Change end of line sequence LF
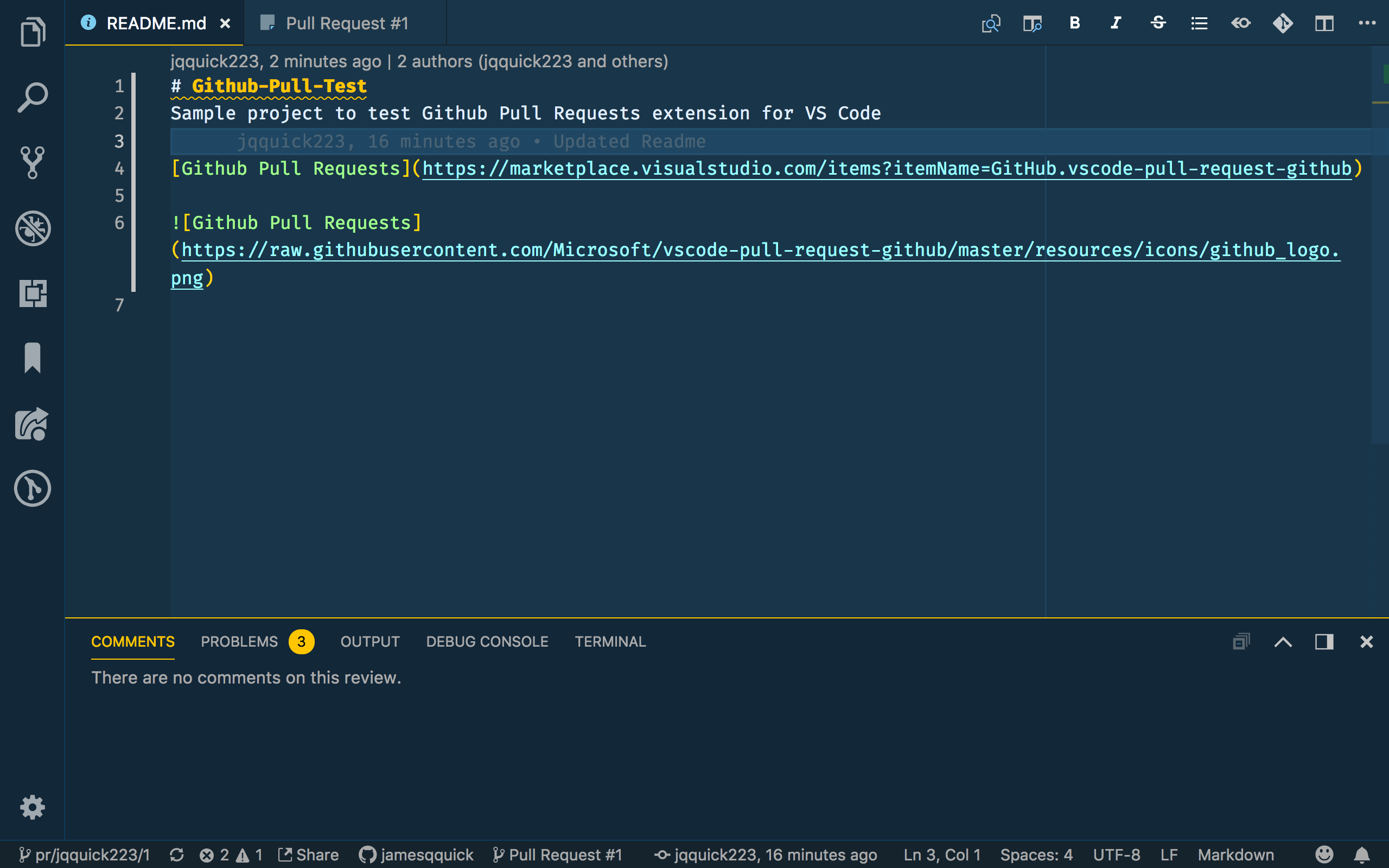Screen dimensions: 1389x868 coord(1169,855)
